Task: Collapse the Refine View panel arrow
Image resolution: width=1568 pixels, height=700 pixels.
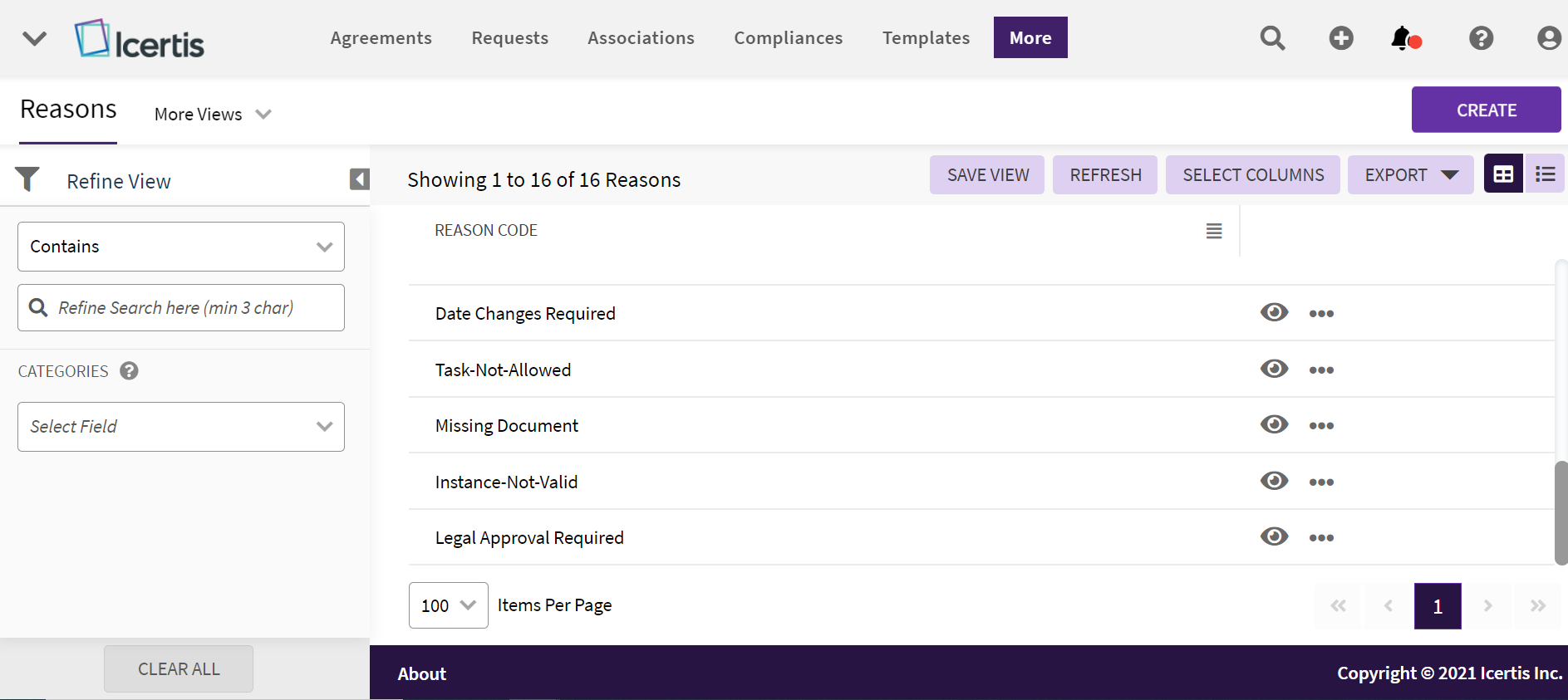Action: (359, 179)
